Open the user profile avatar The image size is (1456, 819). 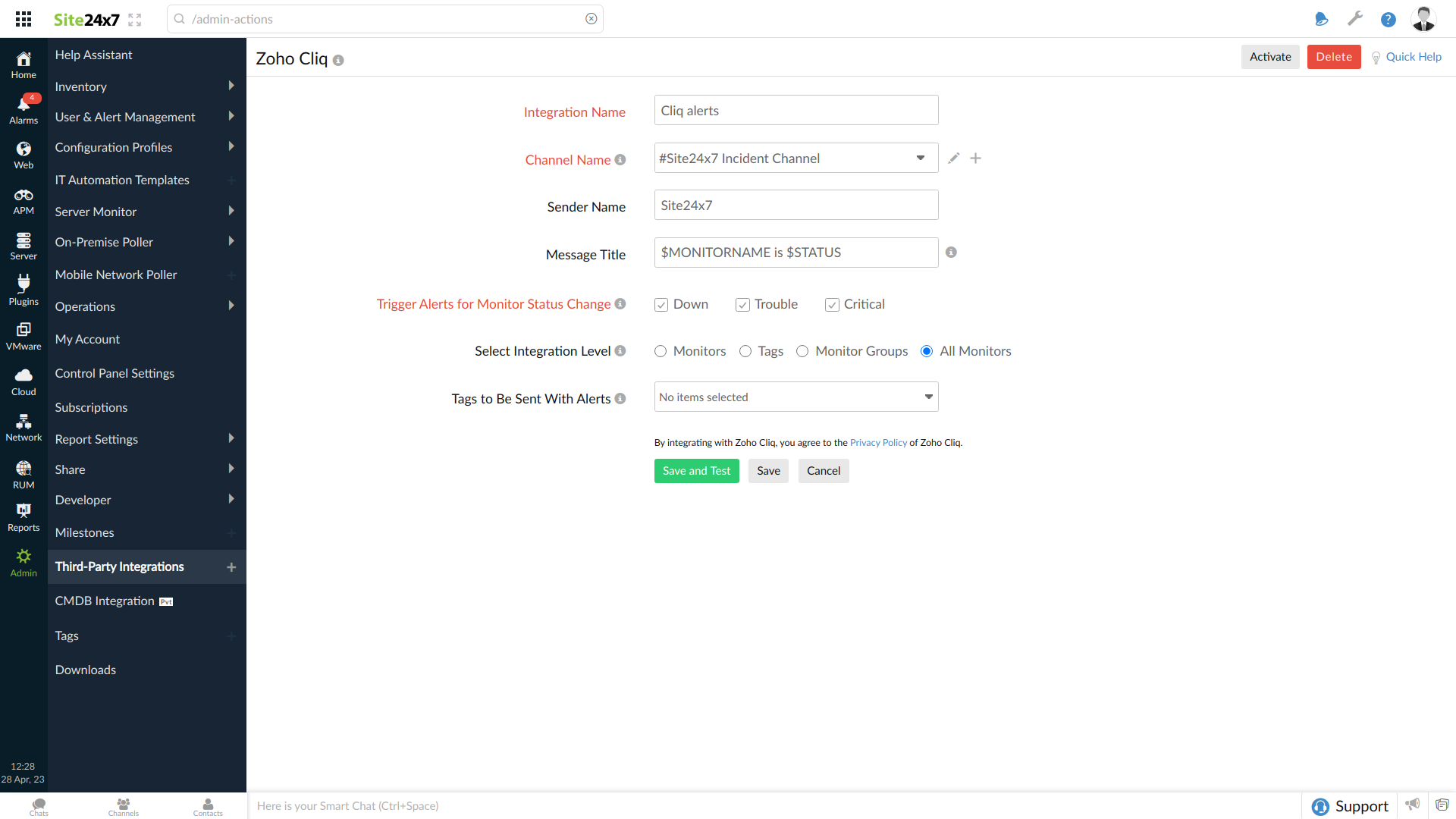tap(1423, 19)
